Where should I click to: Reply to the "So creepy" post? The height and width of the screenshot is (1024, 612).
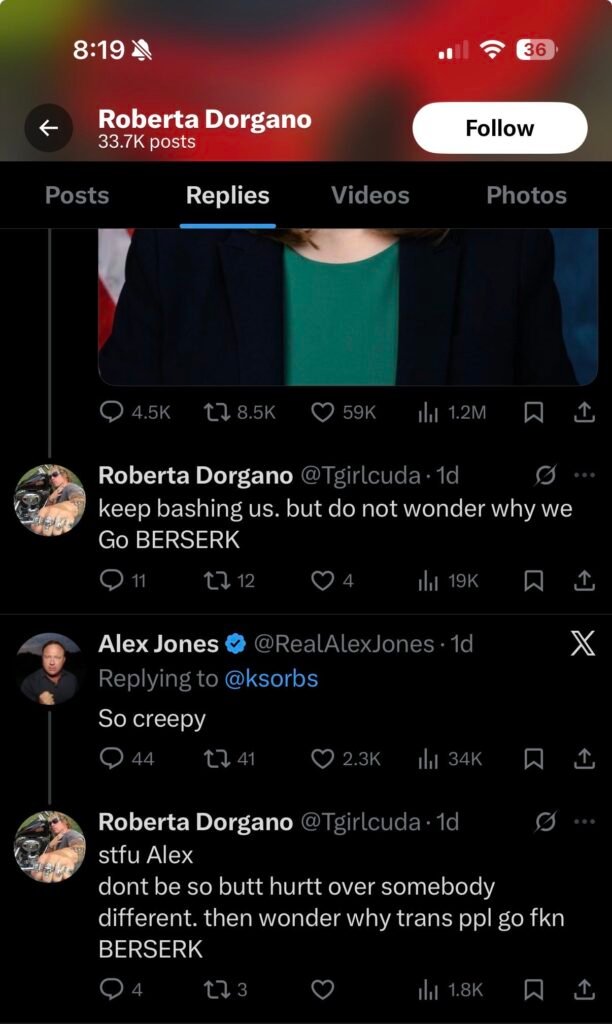[x=113, y=759]
